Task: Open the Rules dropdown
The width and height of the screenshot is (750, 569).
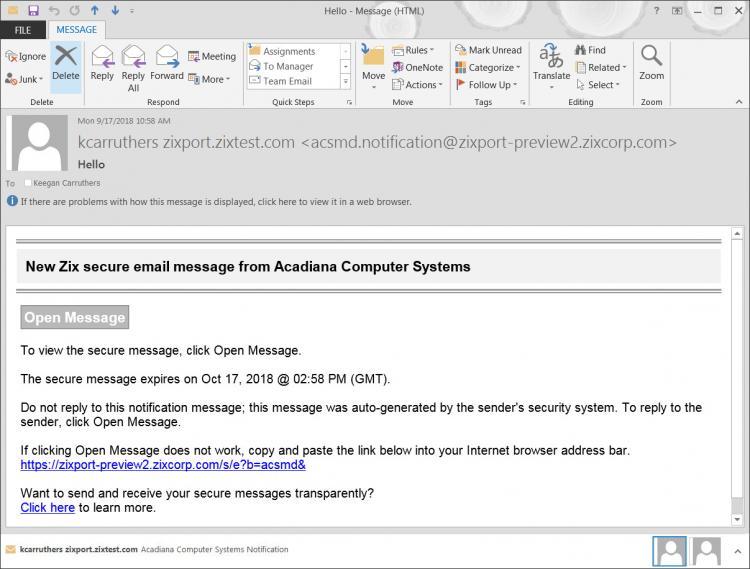Action: [413, 50]
